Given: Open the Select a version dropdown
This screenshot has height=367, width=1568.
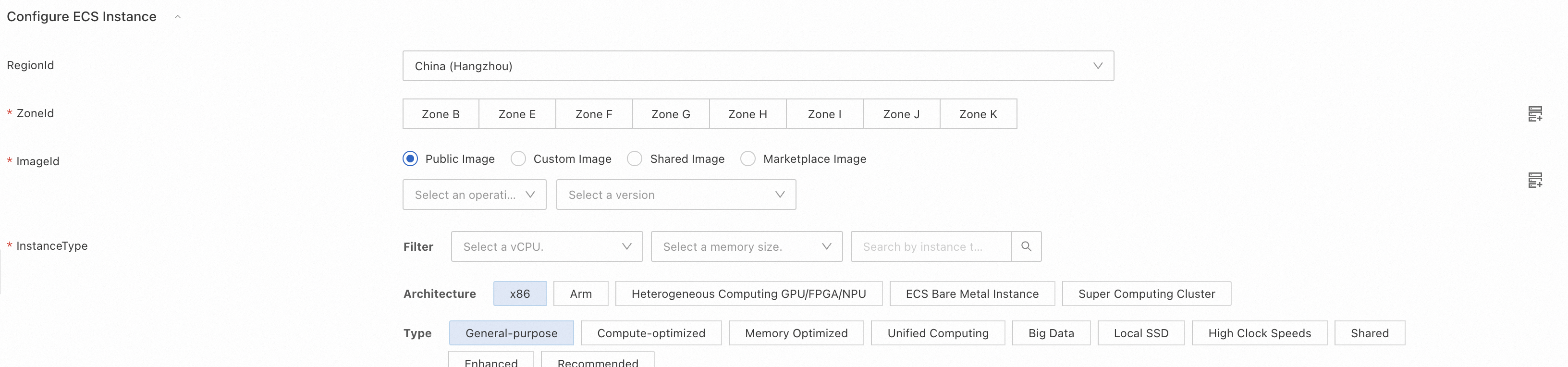Looking at the screenshot, I should click(x=675, y=195).
